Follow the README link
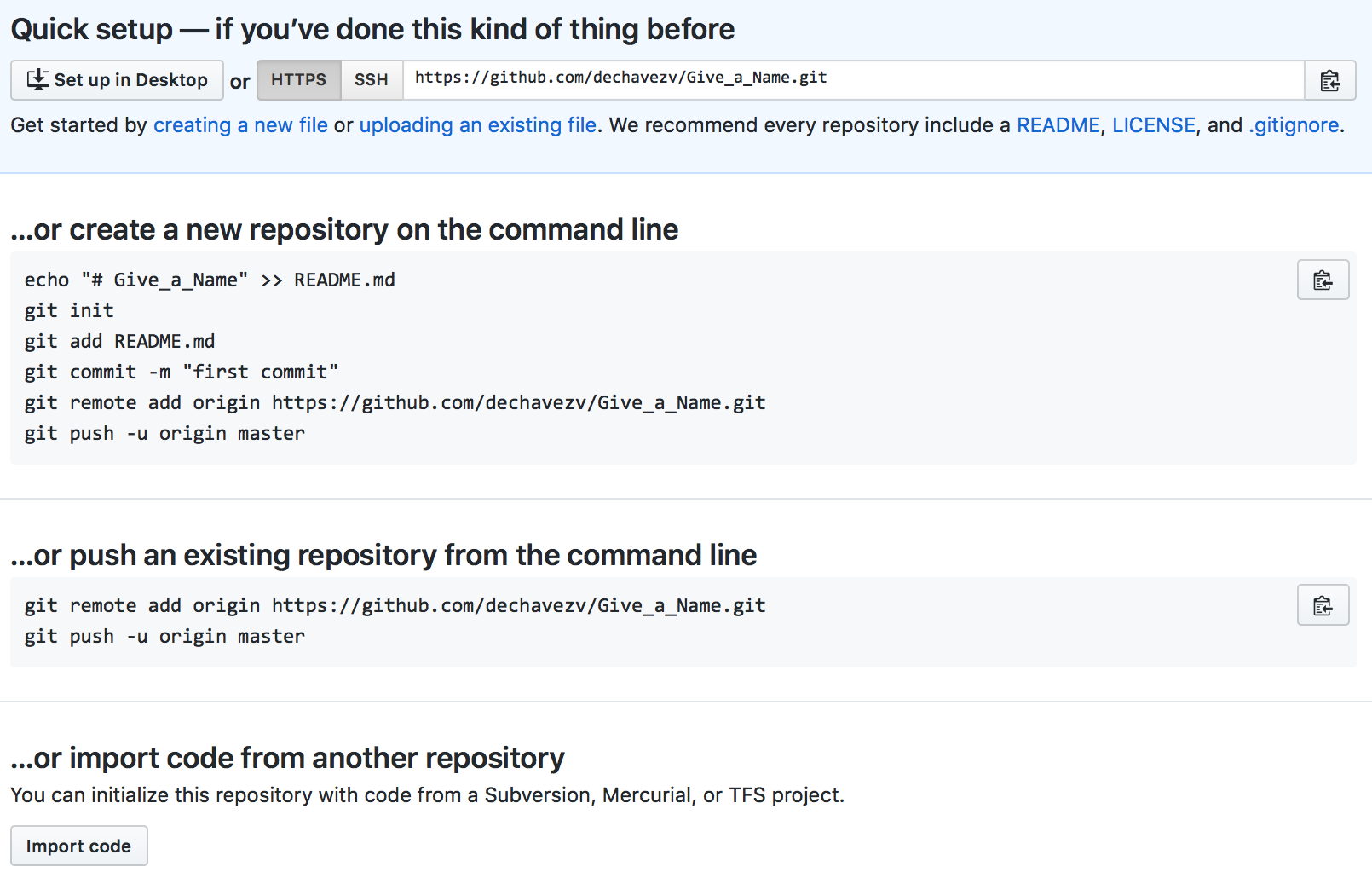Viewport: 1372px width, 878px height. click(1058, 125)
